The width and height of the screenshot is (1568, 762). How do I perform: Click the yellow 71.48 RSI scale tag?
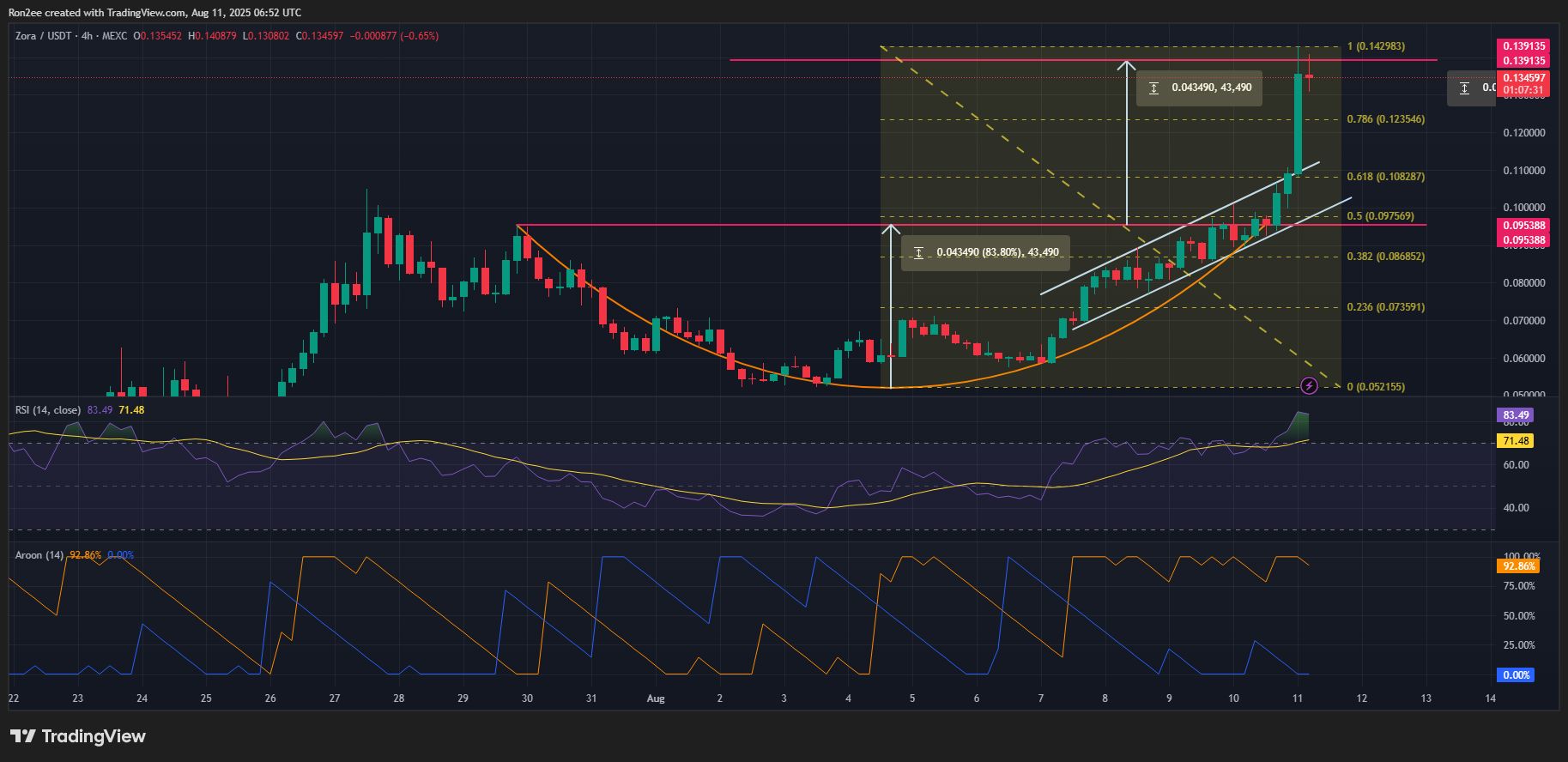(x=1515, y=441)
